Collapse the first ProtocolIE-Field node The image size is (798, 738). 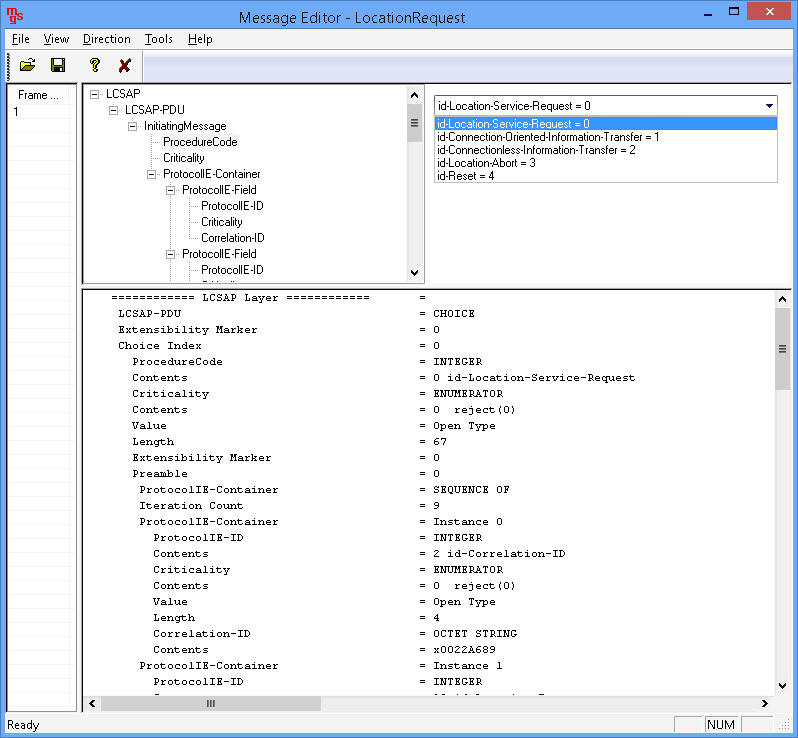coord(170,190)
